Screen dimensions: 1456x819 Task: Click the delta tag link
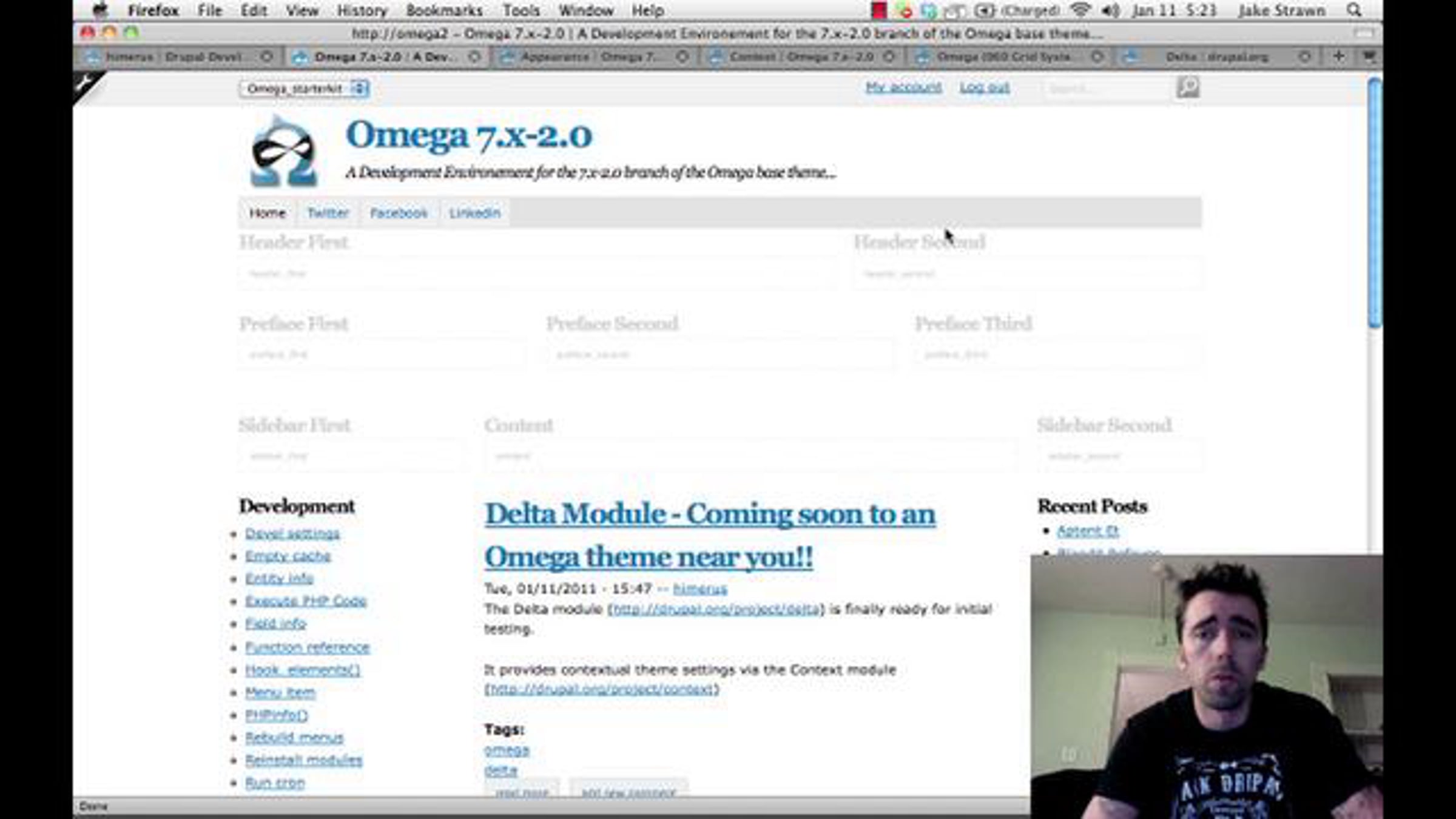click(x=501, y=770)
